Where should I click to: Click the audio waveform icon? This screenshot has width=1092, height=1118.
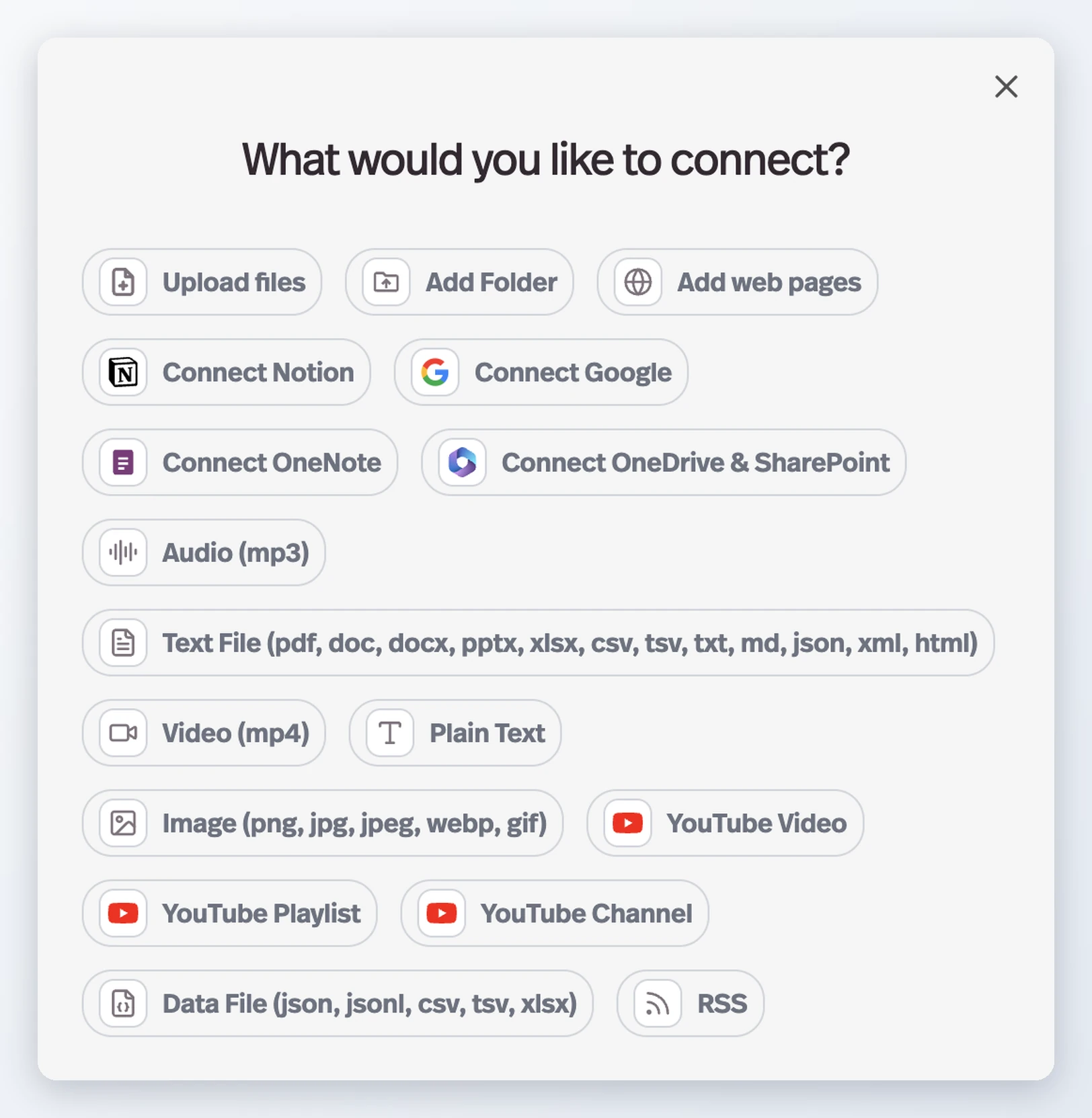pyautogui.click(x=123, y=553)
